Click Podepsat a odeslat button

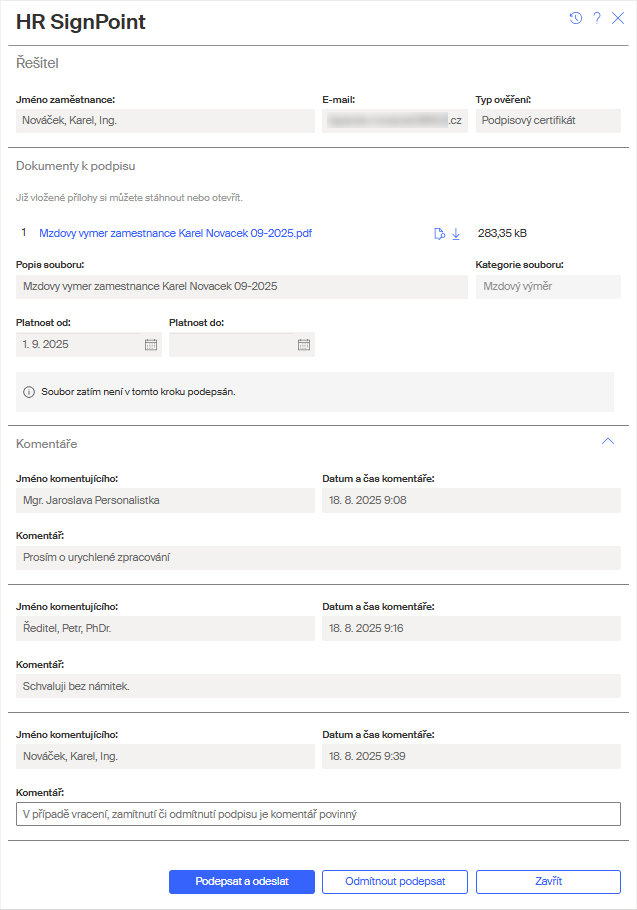coord(242,881)
